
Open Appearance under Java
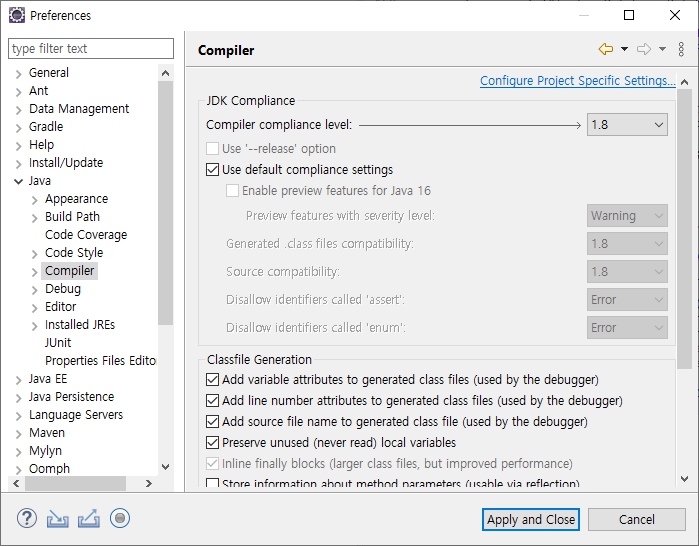(76, 199)
